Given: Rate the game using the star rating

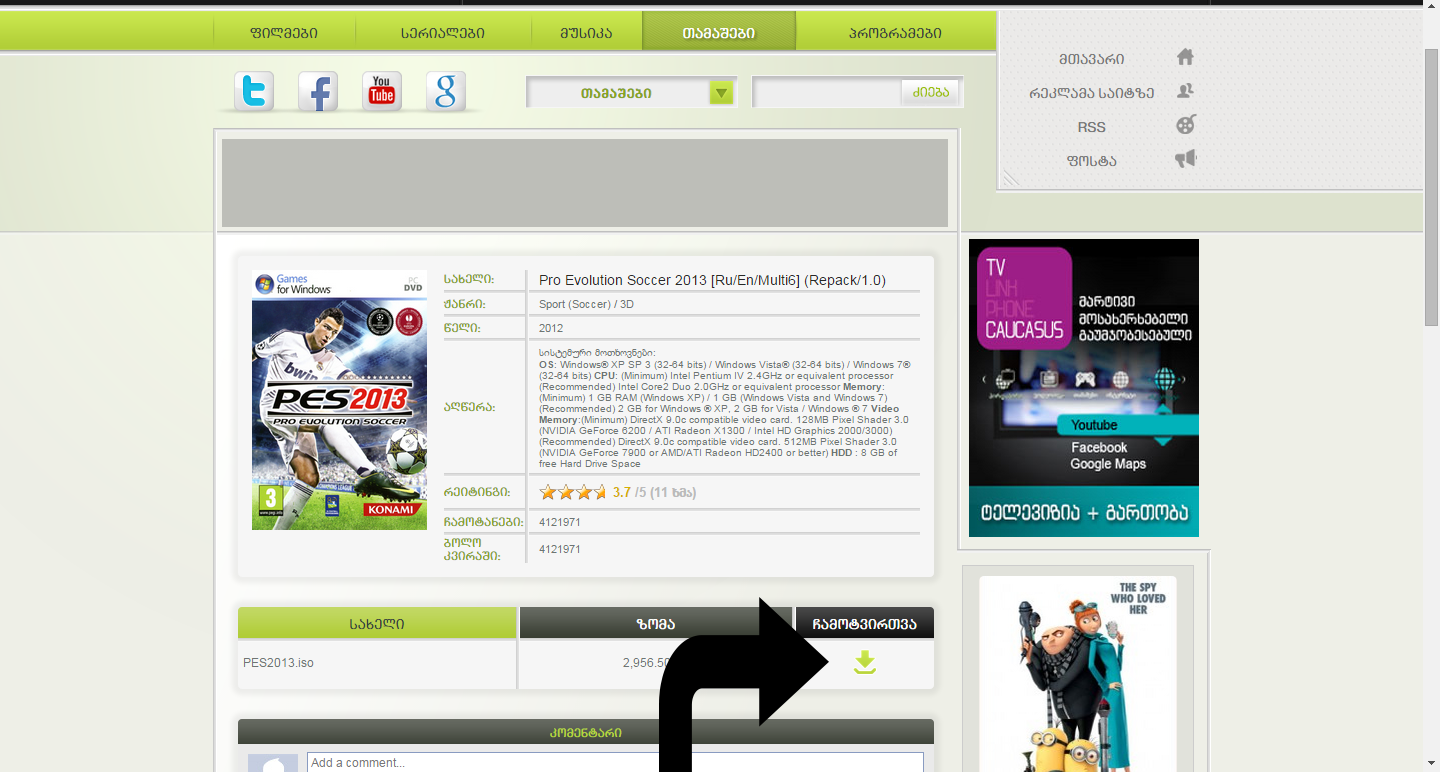Looking at the screenshot, I should [x=573, y=492].
